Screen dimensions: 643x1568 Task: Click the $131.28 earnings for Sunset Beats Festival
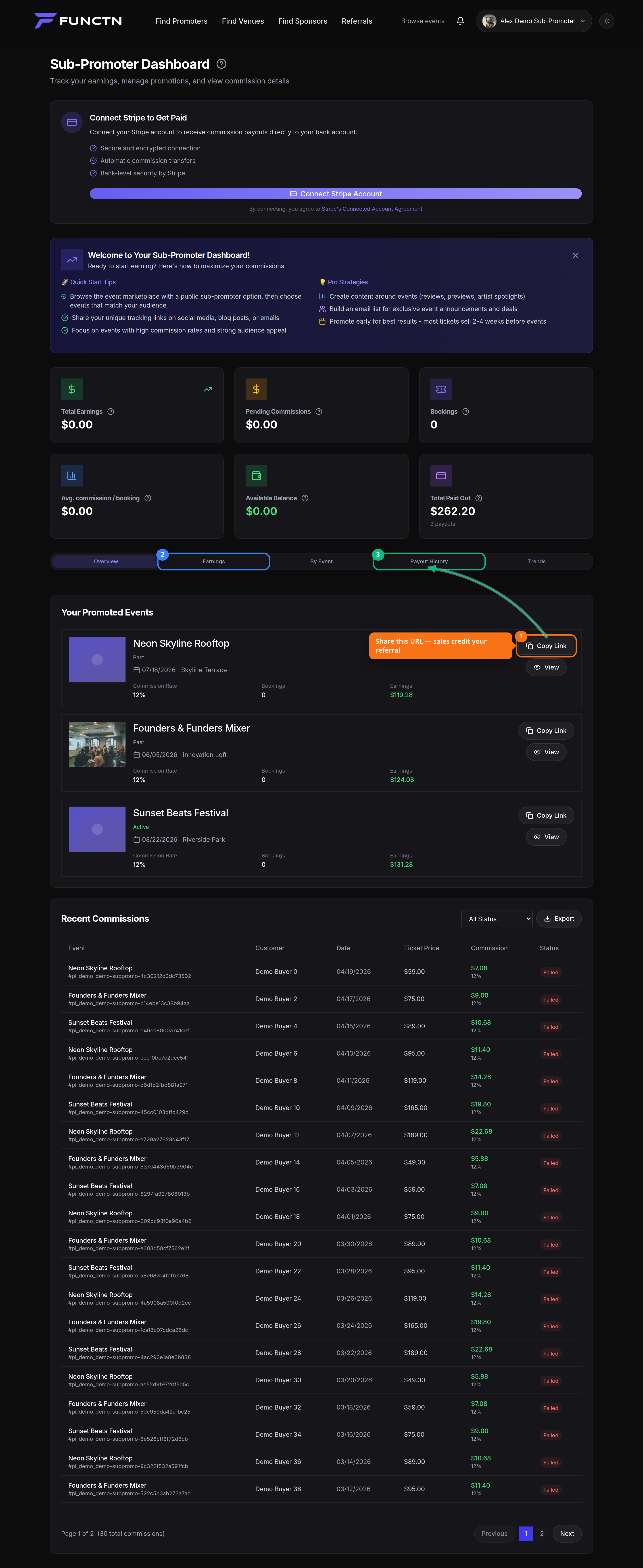(401, 864)
